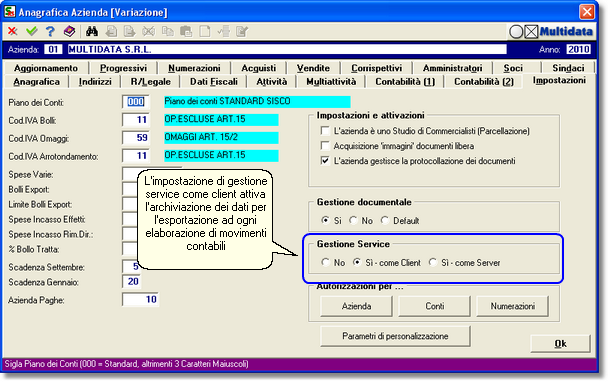Select the Impostazioni tab
This screenshot has height=382, width=608.
pos(559,81)
